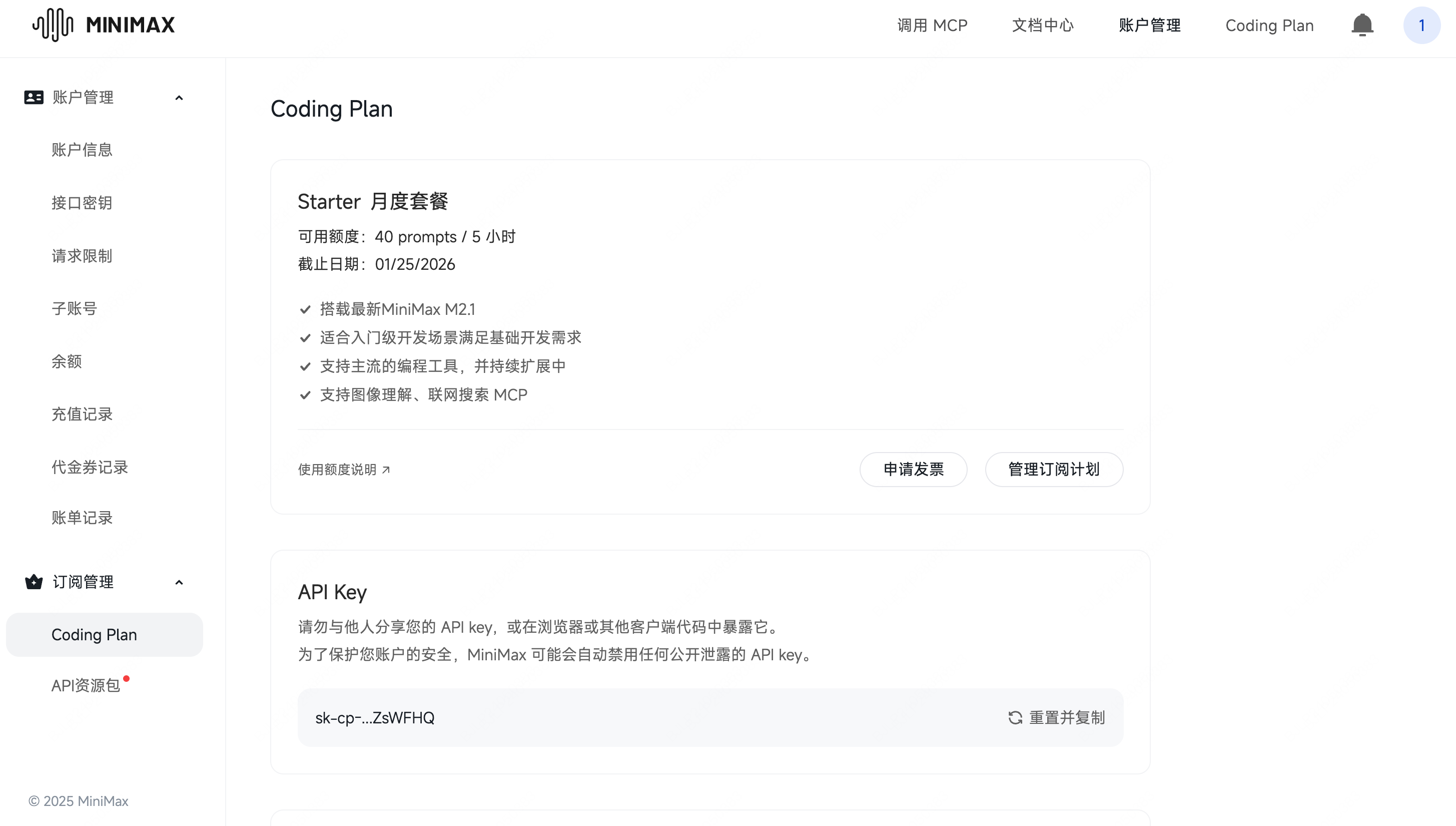
Task: Click the 订阅管理 crown icon
Action: click(x=34, y=582)
